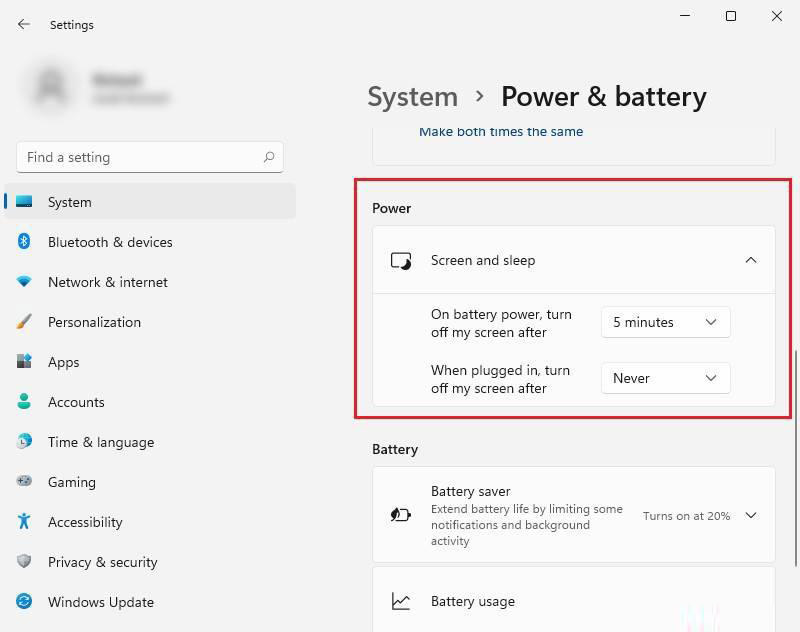Click the back arrow in Settings
Screen dimensions: 800x632
click(22, 24)
